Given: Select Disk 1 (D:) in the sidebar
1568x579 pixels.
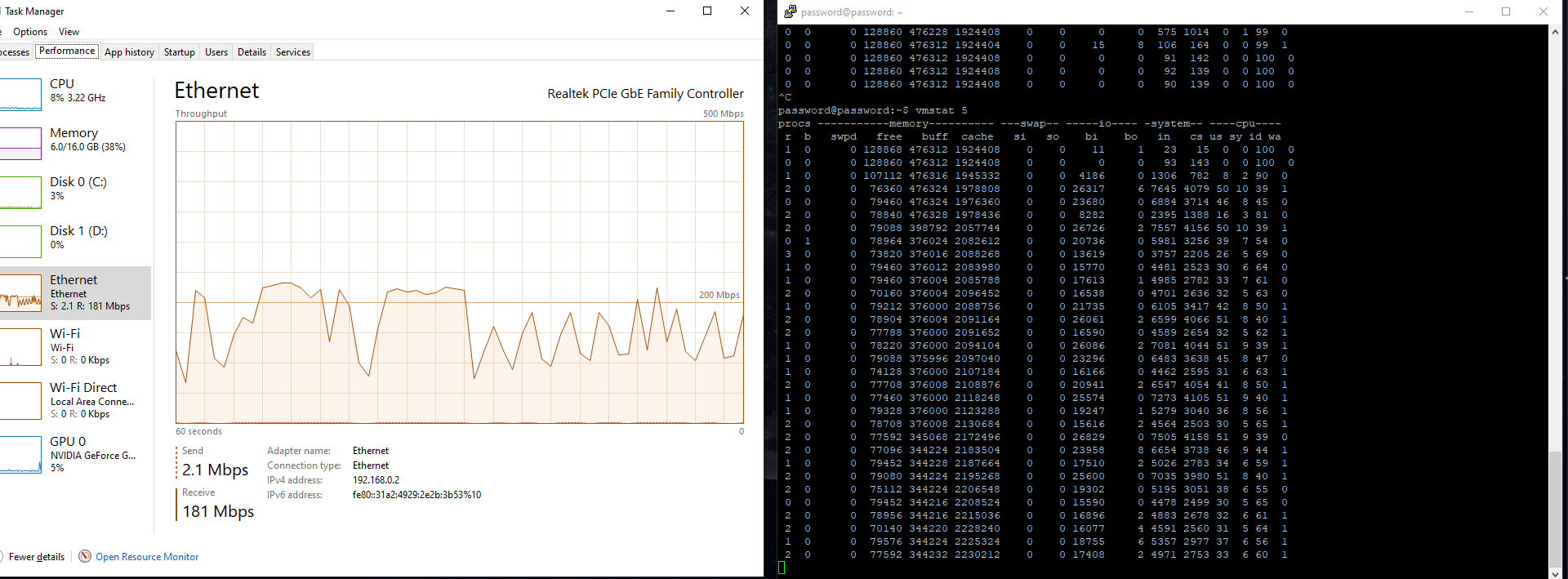Looking at the screenshot, I should (x=75, y=241).
